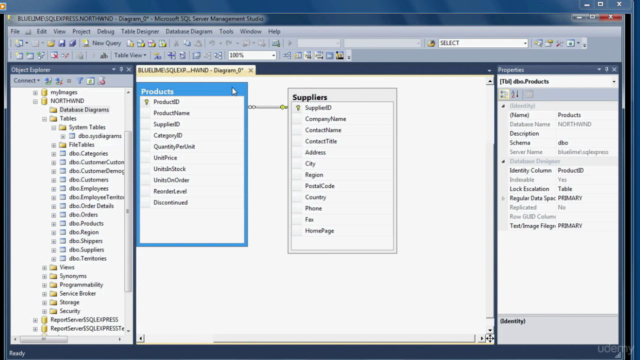Click Categorized view icon in Properties panel
The width and height of the screenshot is (640, 360).
point(504,94)
